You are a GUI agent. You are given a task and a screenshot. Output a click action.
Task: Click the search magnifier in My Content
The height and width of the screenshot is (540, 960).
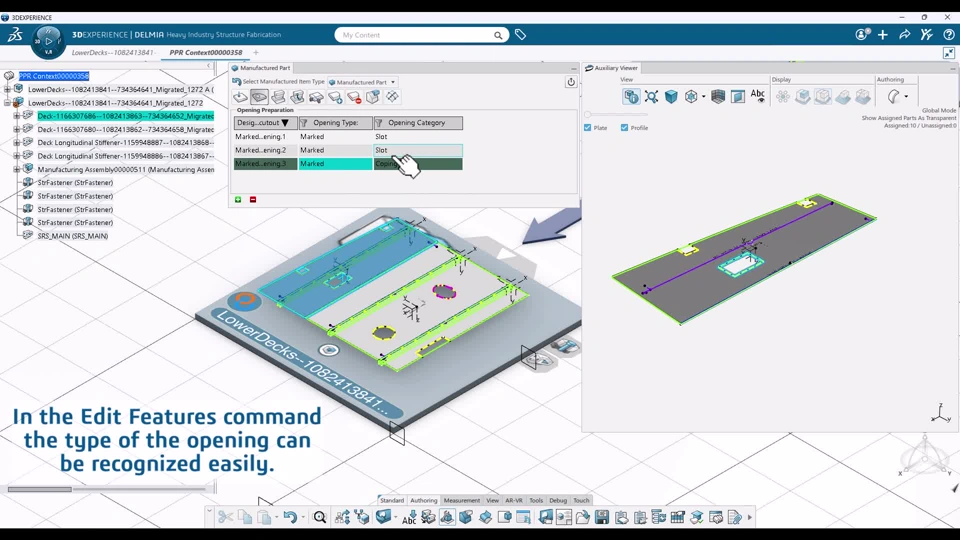[x=498, y=36]
